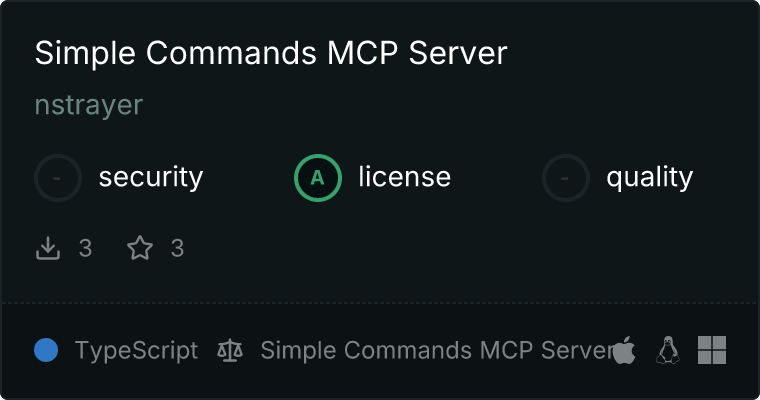
Task: Select the security label
Action: tap(151, 177)
